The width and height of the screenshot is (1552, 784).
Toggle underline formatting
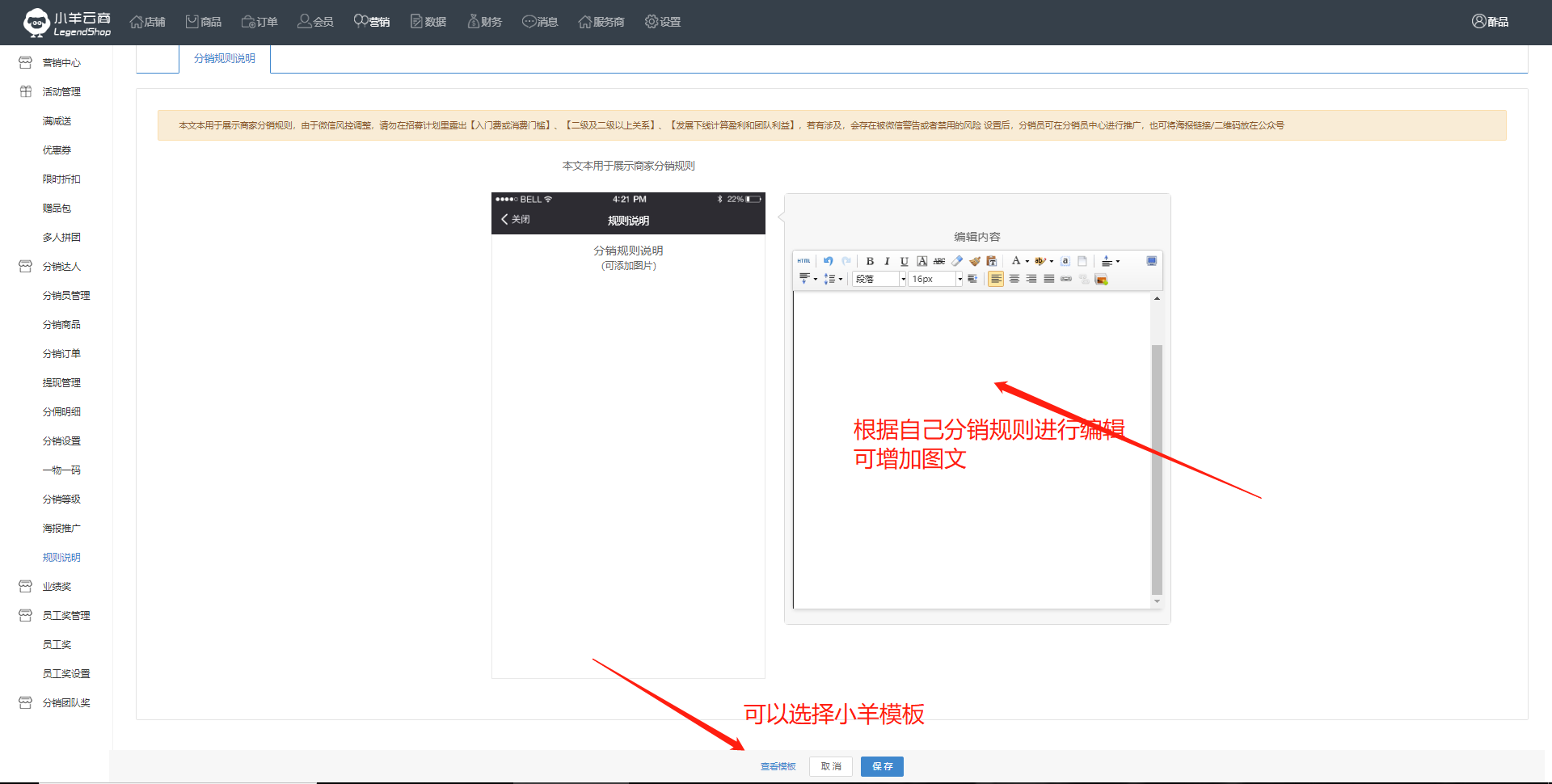coord(905,261)
